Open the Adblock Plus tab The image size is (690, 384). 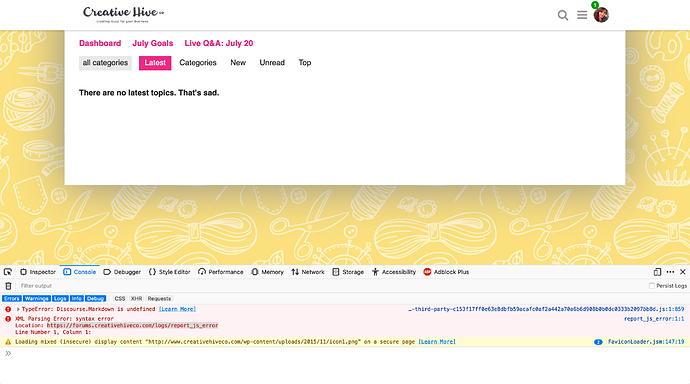click(446, 272)
